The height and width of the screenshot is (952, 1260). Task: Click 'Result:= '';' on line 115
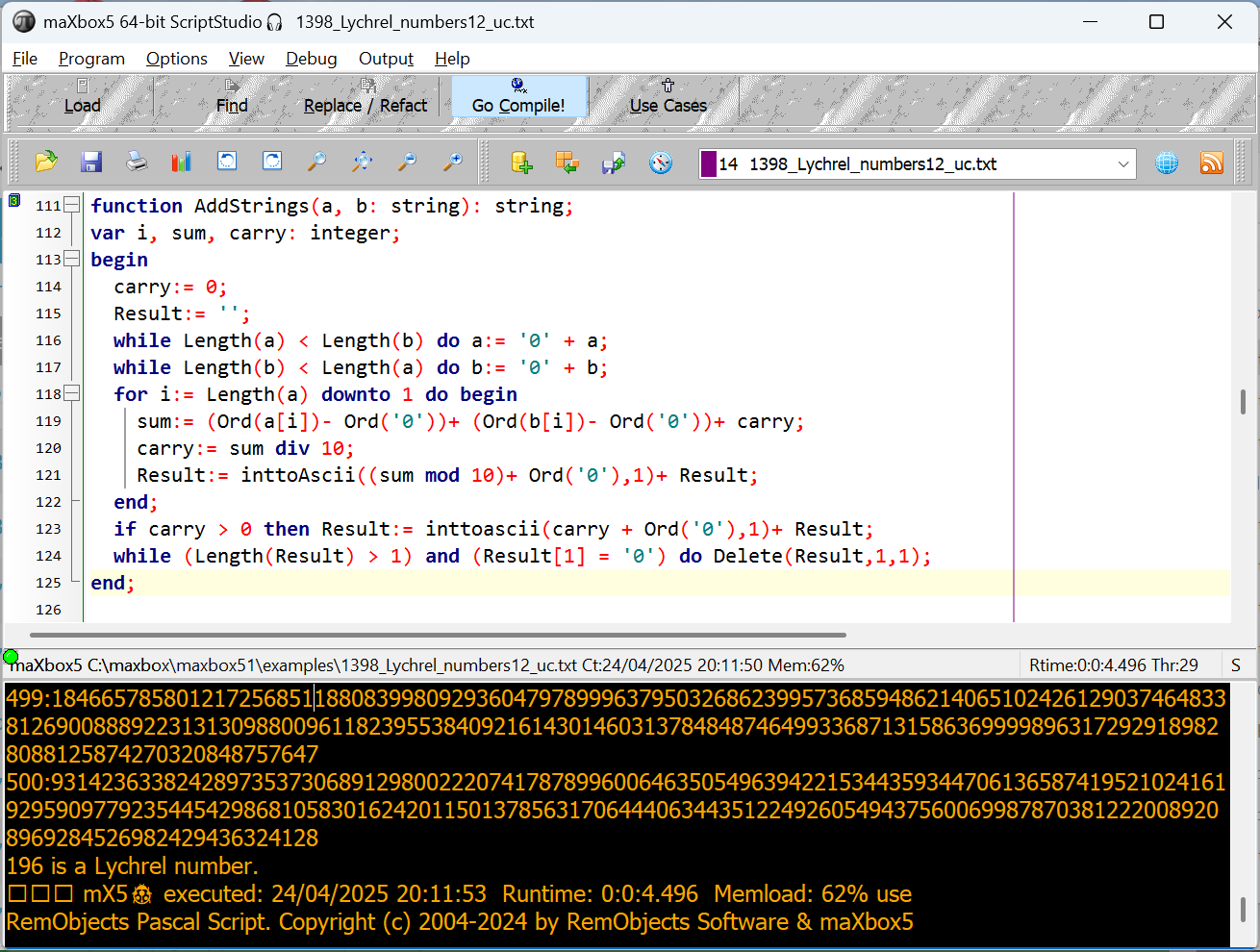click(182, 313)
